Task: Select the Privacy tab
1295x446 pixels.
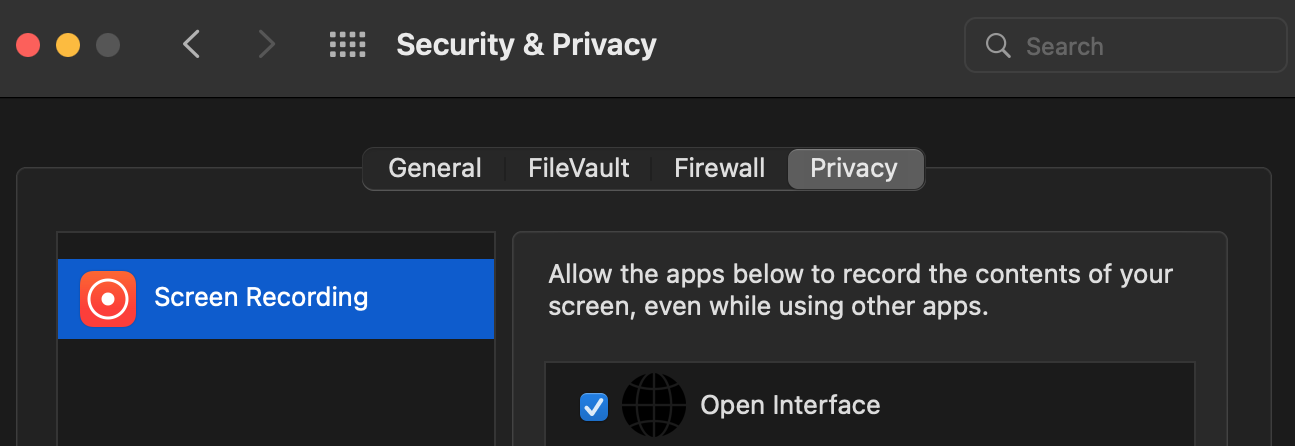Action: tap(854, 168)
